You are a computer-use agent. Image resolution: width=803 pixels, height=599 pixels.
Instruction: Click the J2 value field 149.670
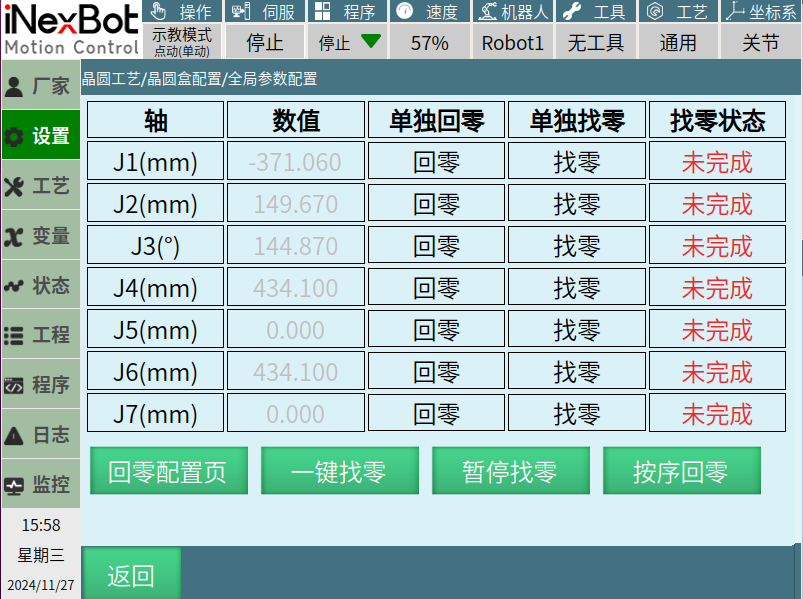coord(296,204)
